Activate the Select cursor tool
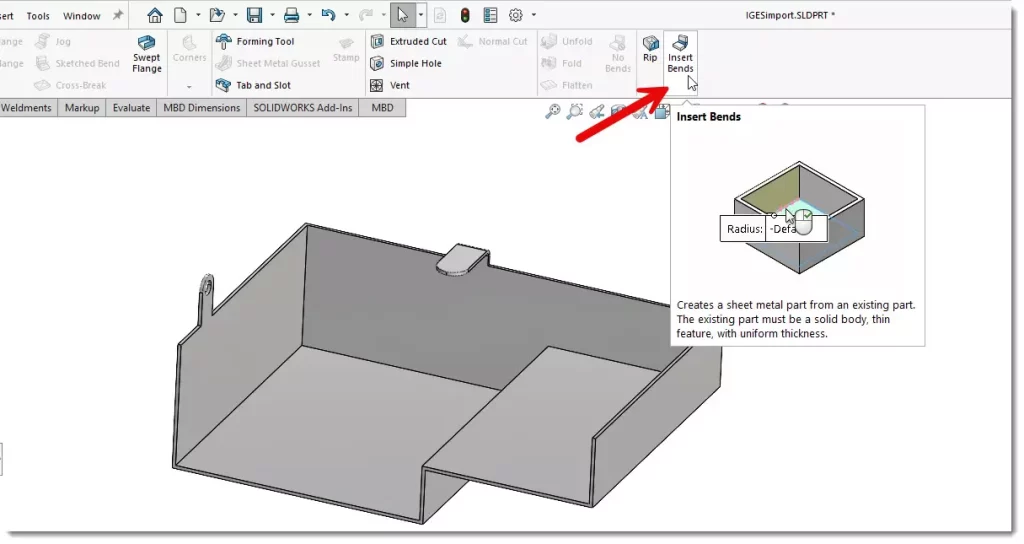The width and height of the screenshot is (1024, 544). [402, 15]
